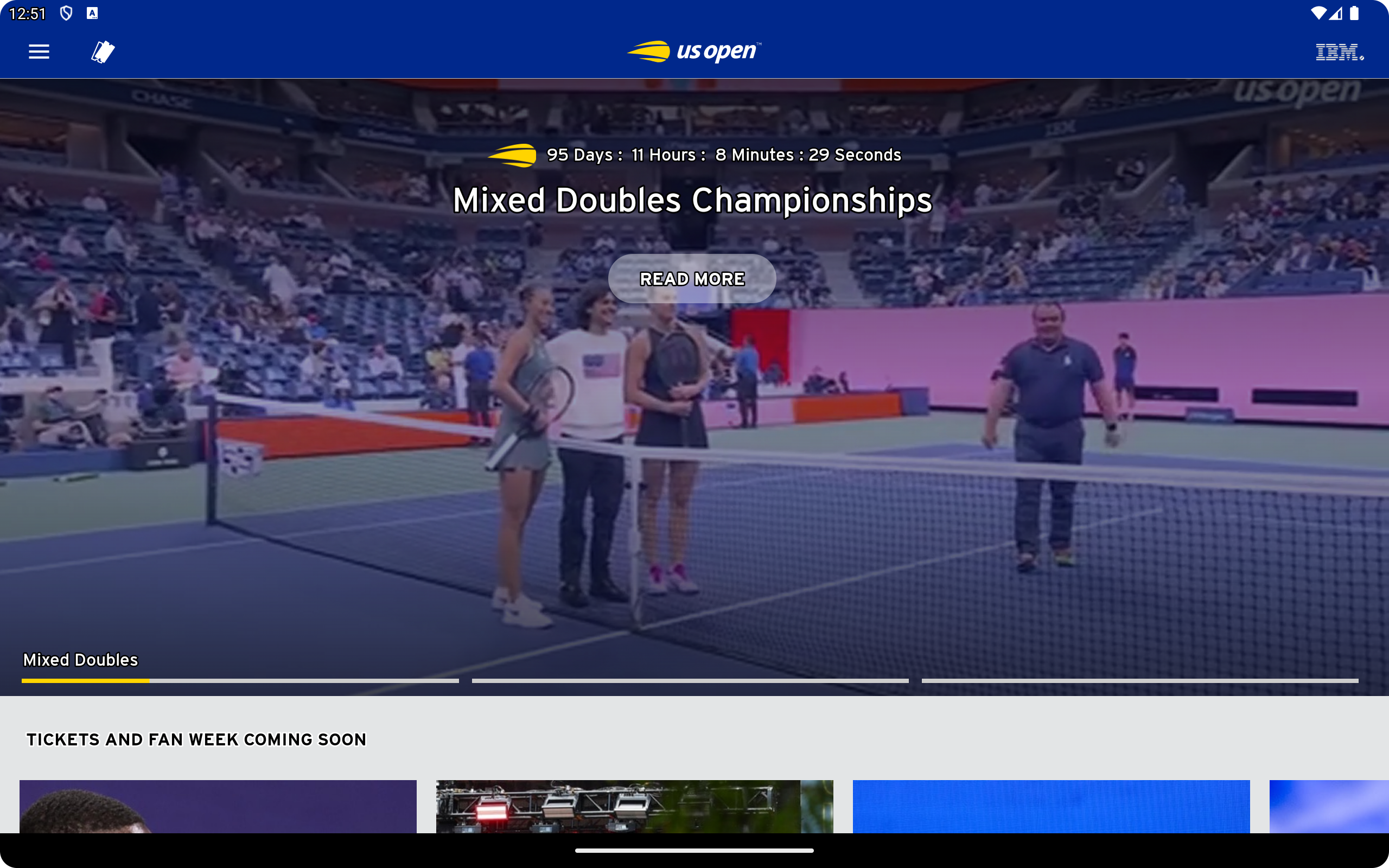Tap the battery status icon
1389x868 pixels.
(x=1355, y=13)
